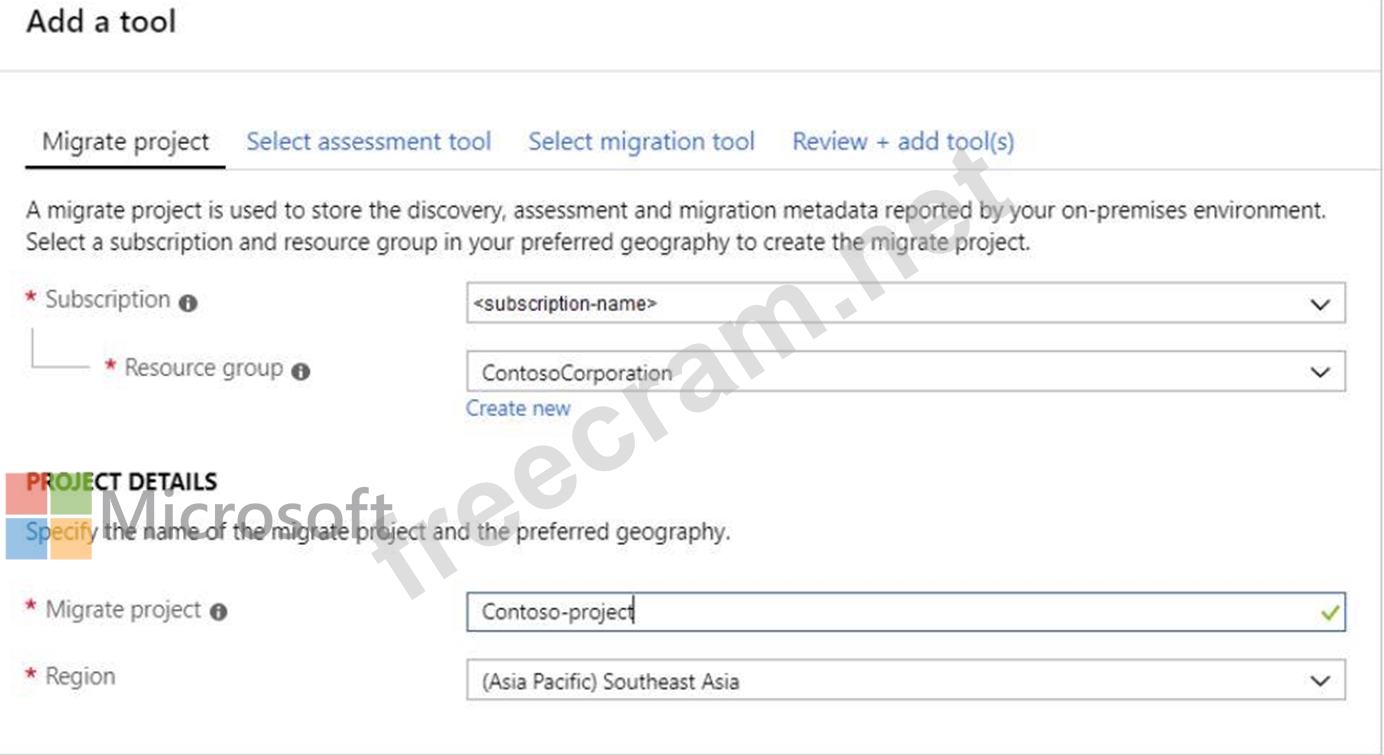1384x755 pixels.
Task: Expand the Subscription dropdown chevron
Action: tap(1320, 304)
